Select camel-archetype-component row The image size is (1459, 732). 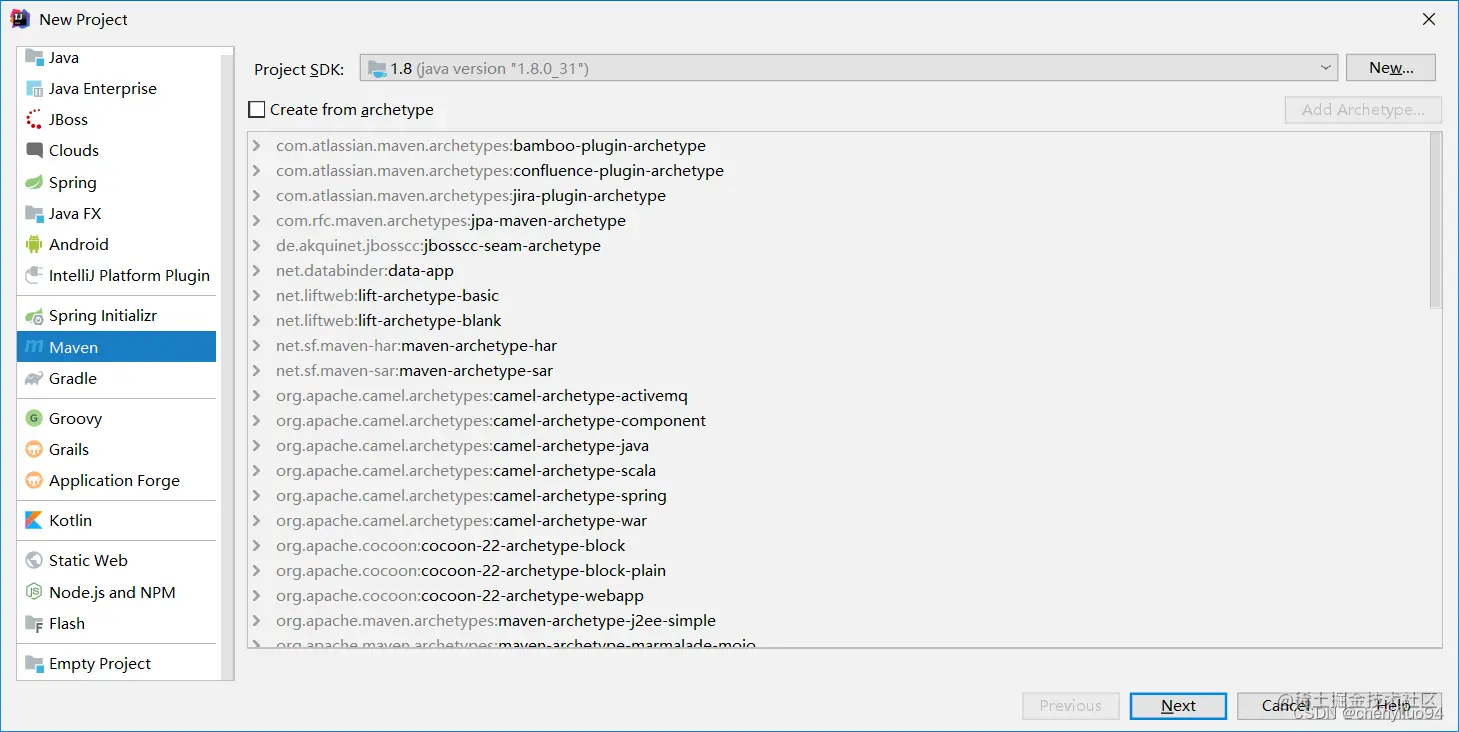point(838,421)
